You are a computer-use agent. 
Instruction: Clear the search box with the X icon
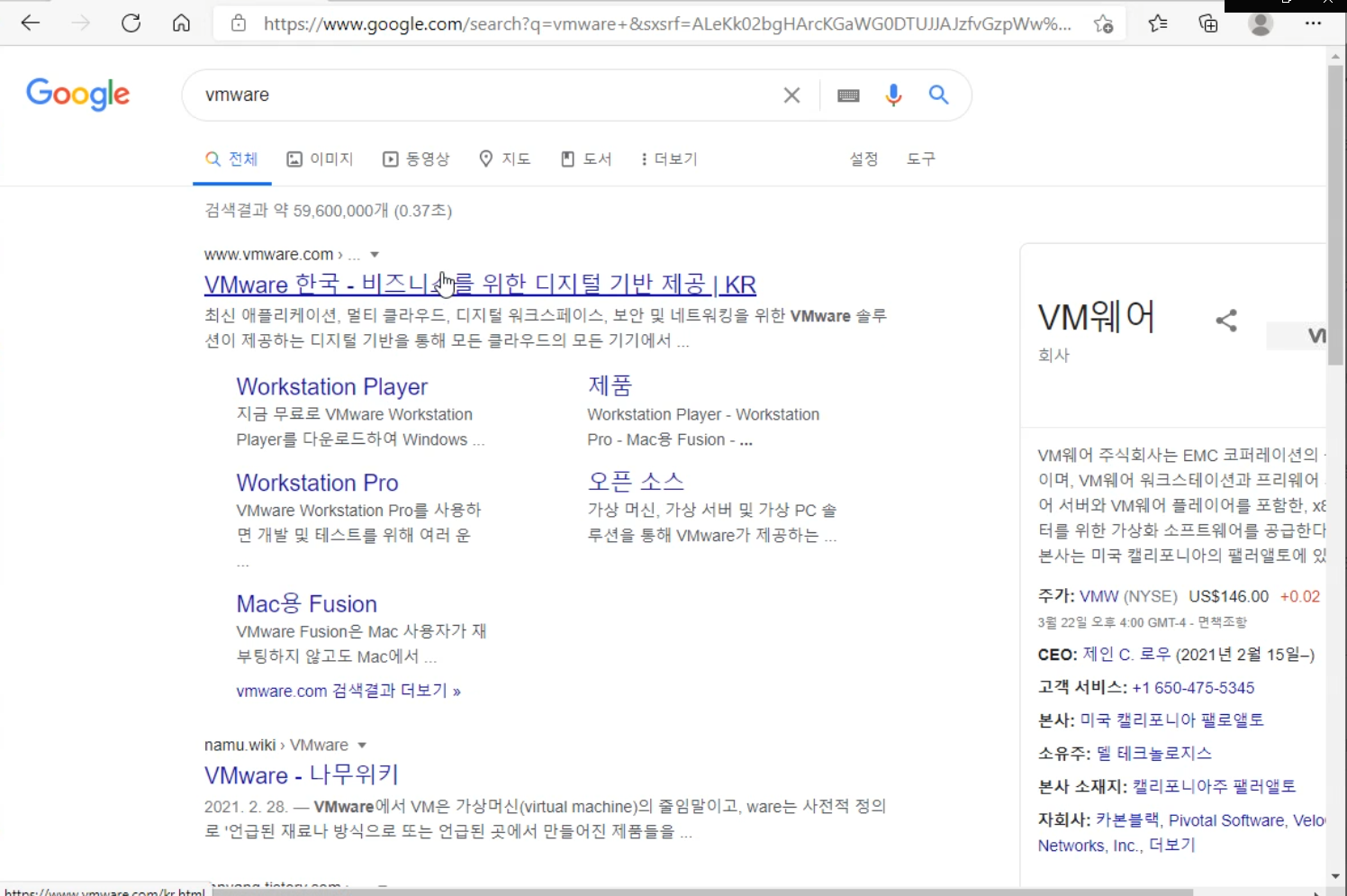click(x=791, y=95)
